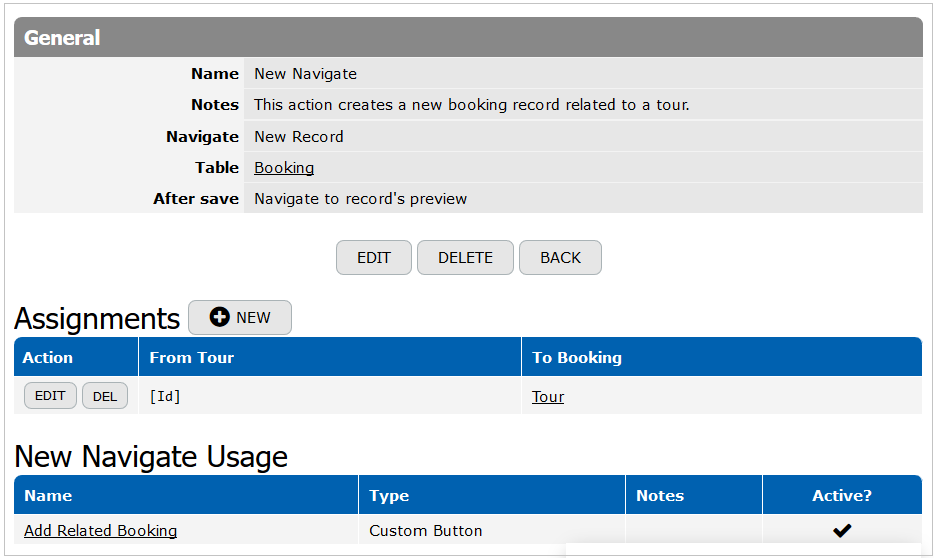Click the Custom Button type cell
This screenshot has width=934, height=558.
tap(425, 531)
